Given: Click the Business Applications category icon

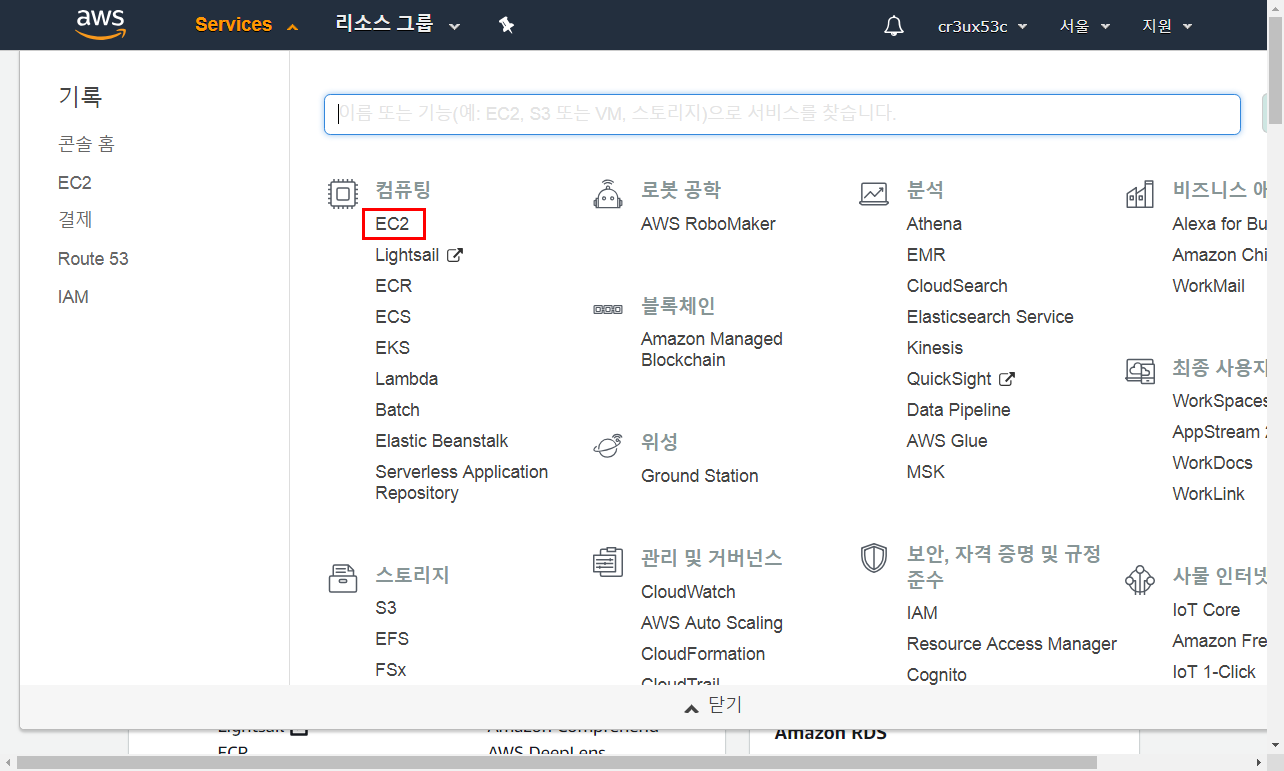Looking at the screenshot, I should [x=1140, y=193].
